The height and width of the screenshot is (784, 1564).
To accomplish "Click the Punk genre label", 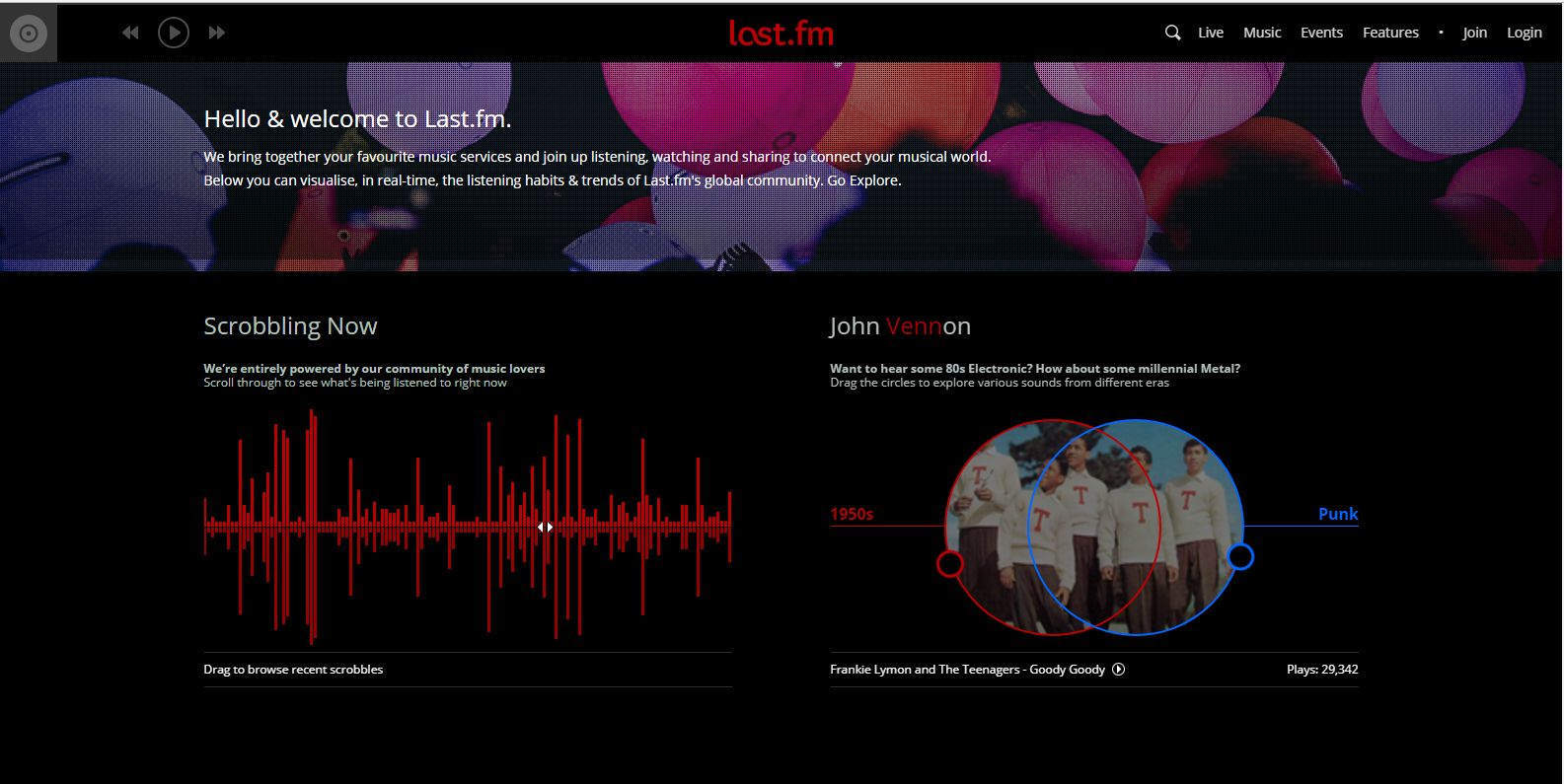I will (1337, 514).
